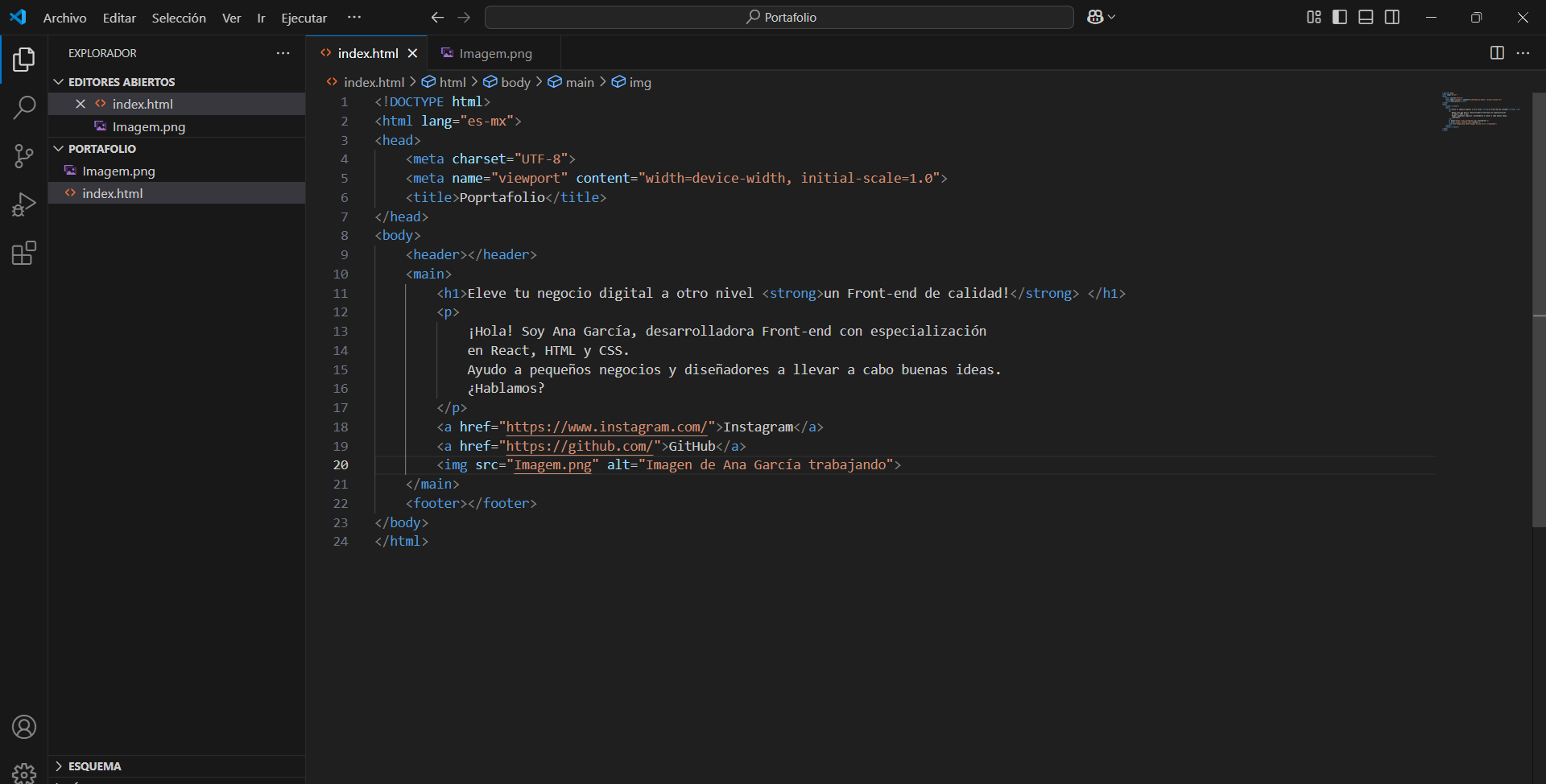Image resolution: width=1546 pixels, height=784 pixels.
Task: Click the footer tag on line 22
Action: pyautogui.click(x=471, y=503)
